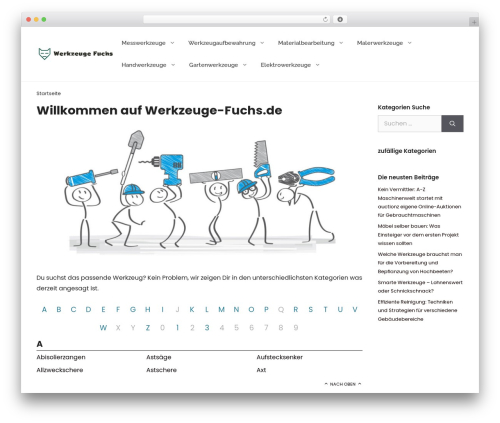Jump to letter D in alphabet index
Image resolution: width=500 pixels, height=423 pixels.
(x=88, y=310)
